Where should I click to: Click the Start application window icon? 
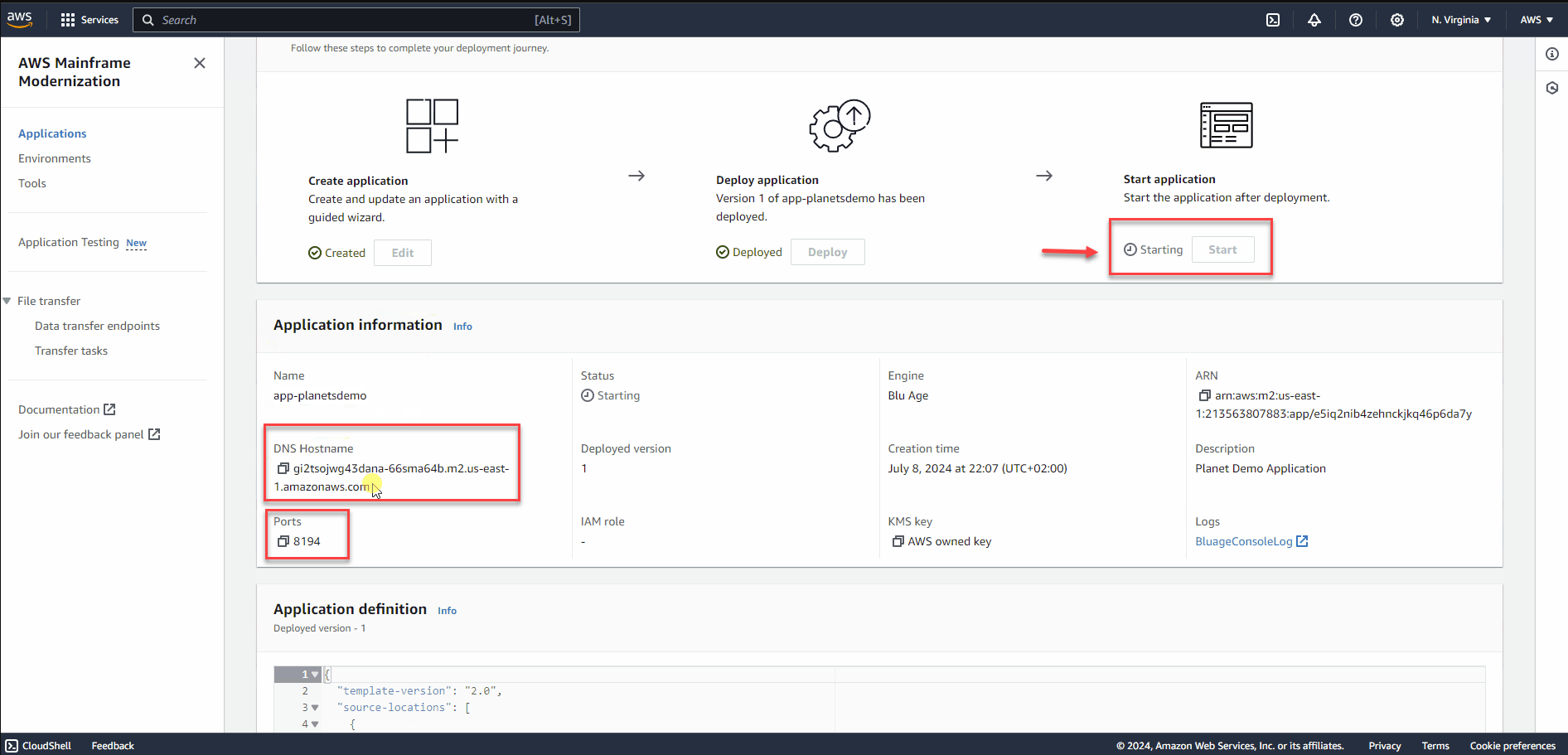1227,125
